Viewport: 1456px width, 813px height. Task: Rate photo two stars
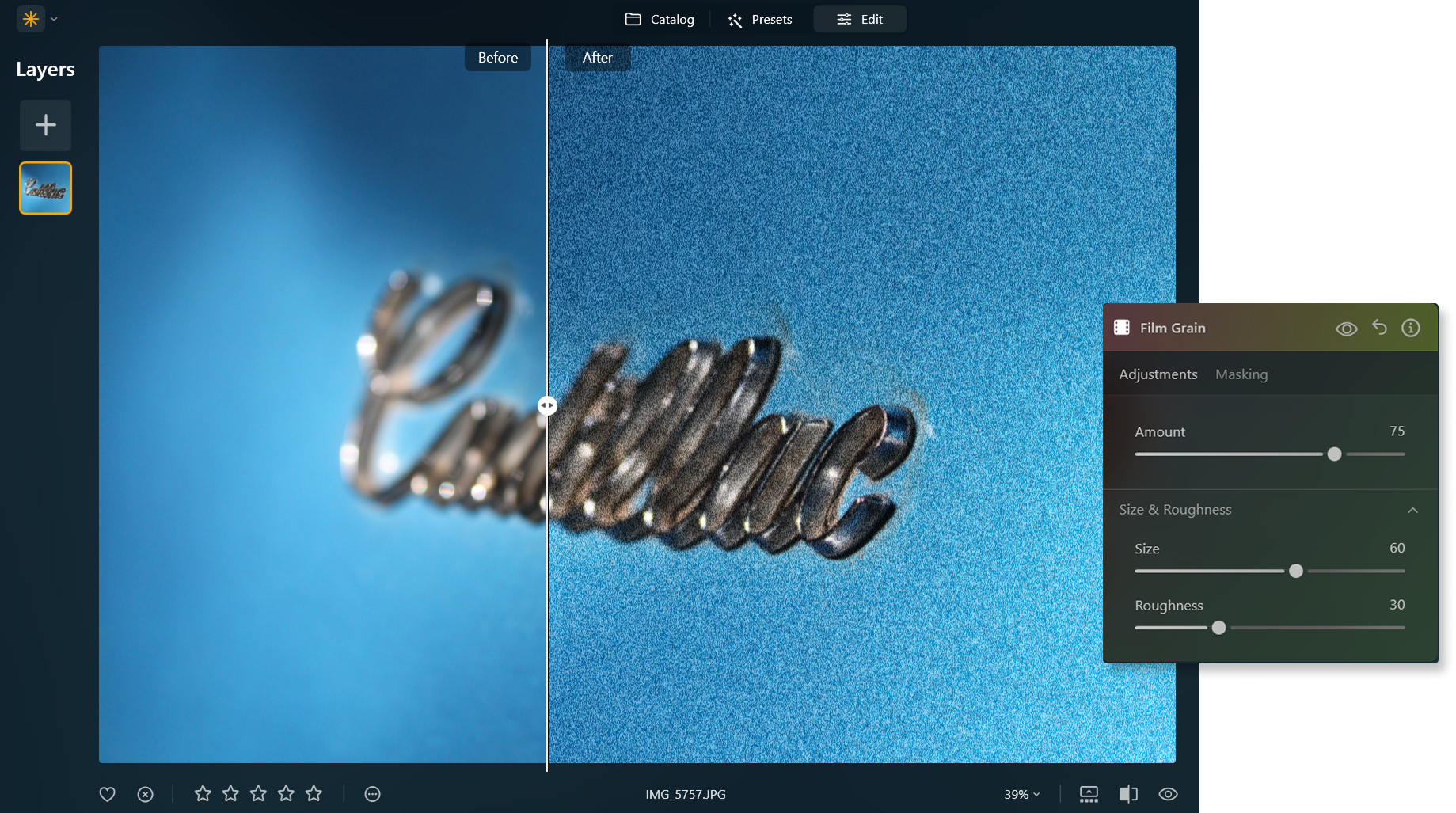230,793
